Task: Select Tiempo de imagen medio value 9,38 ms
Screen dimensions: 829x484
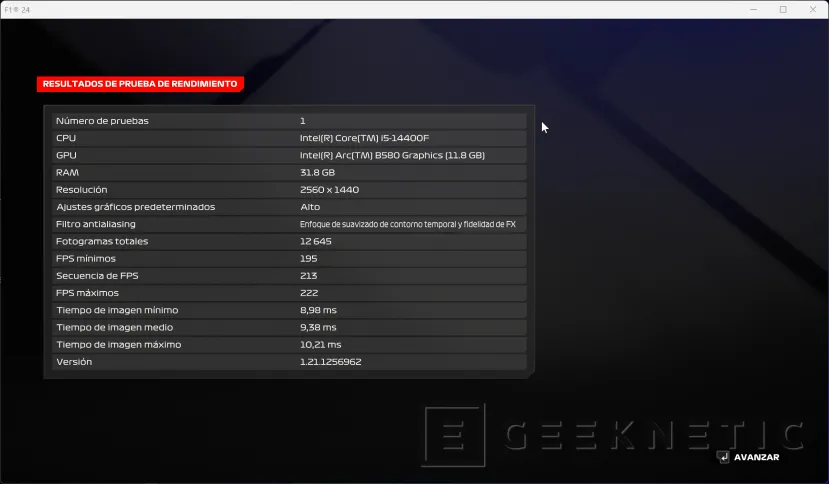Action: click(x=318, y=327)
